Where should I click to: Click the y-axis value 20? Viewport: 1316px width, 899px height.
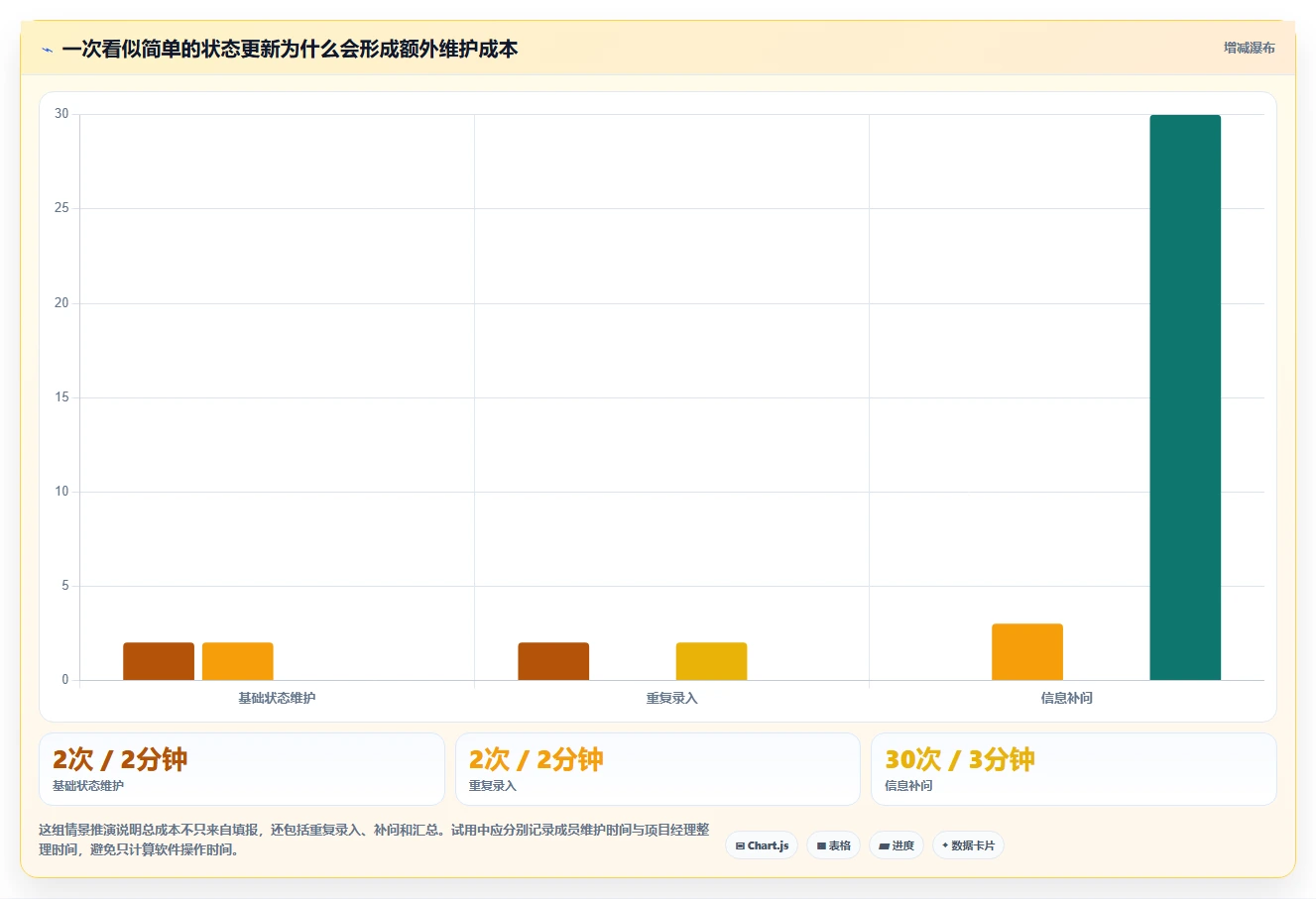(61, 303)
